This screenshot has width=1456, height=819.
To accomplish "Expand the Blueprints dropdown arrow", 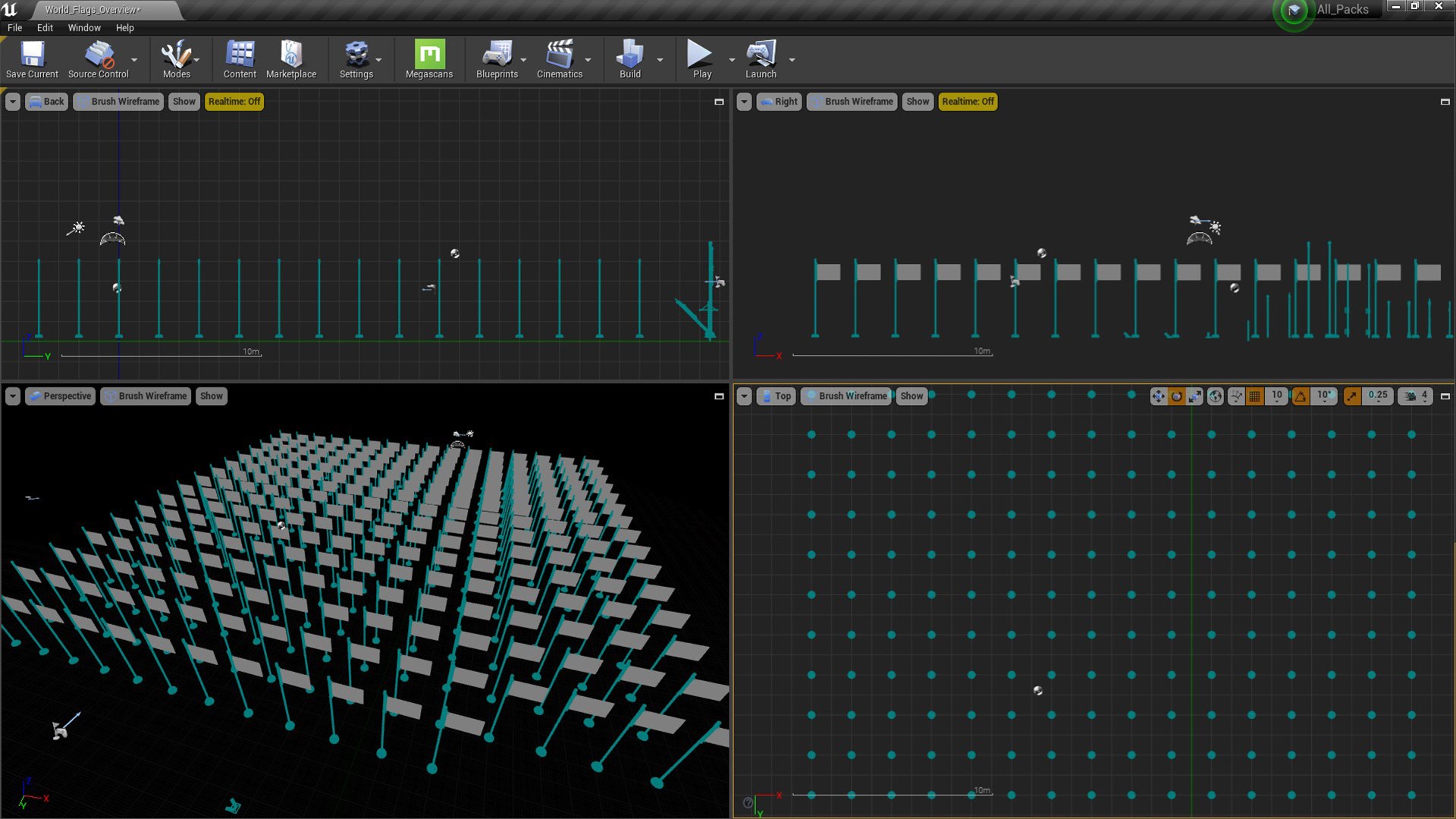I will click(523, 60).
